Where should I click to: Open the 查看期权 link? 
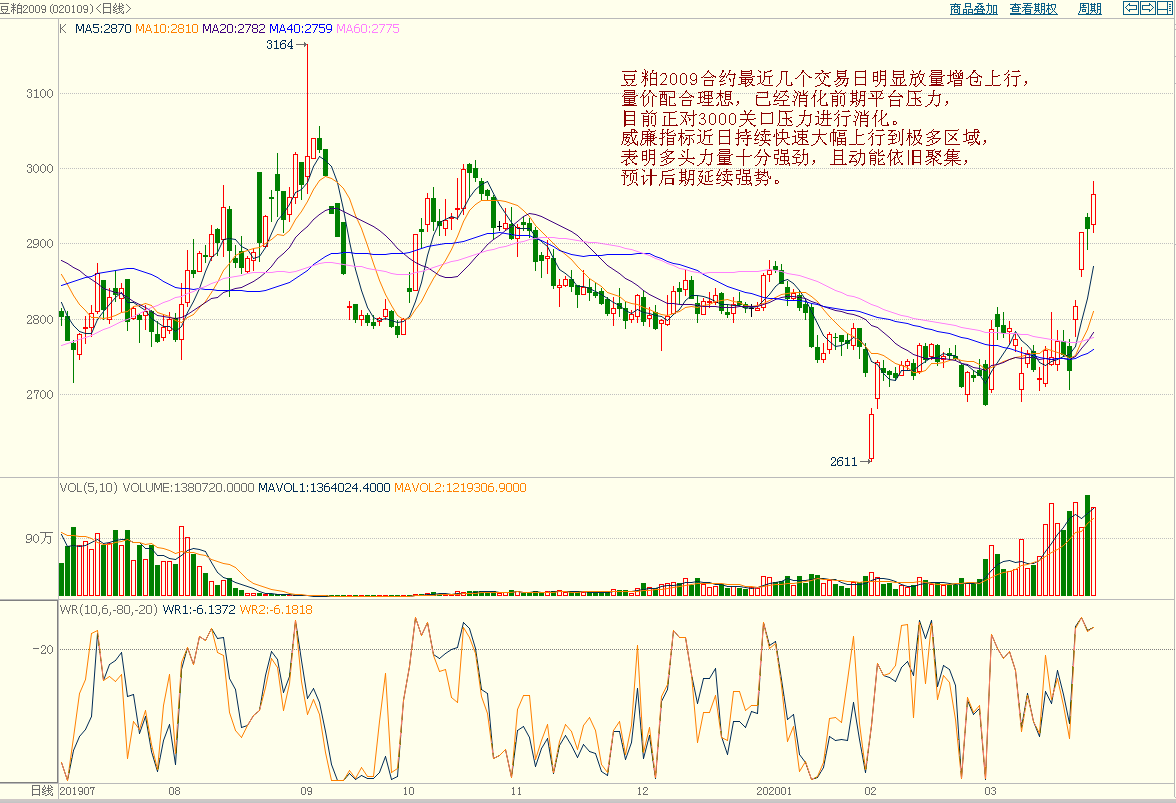[x=1033, y=9]
